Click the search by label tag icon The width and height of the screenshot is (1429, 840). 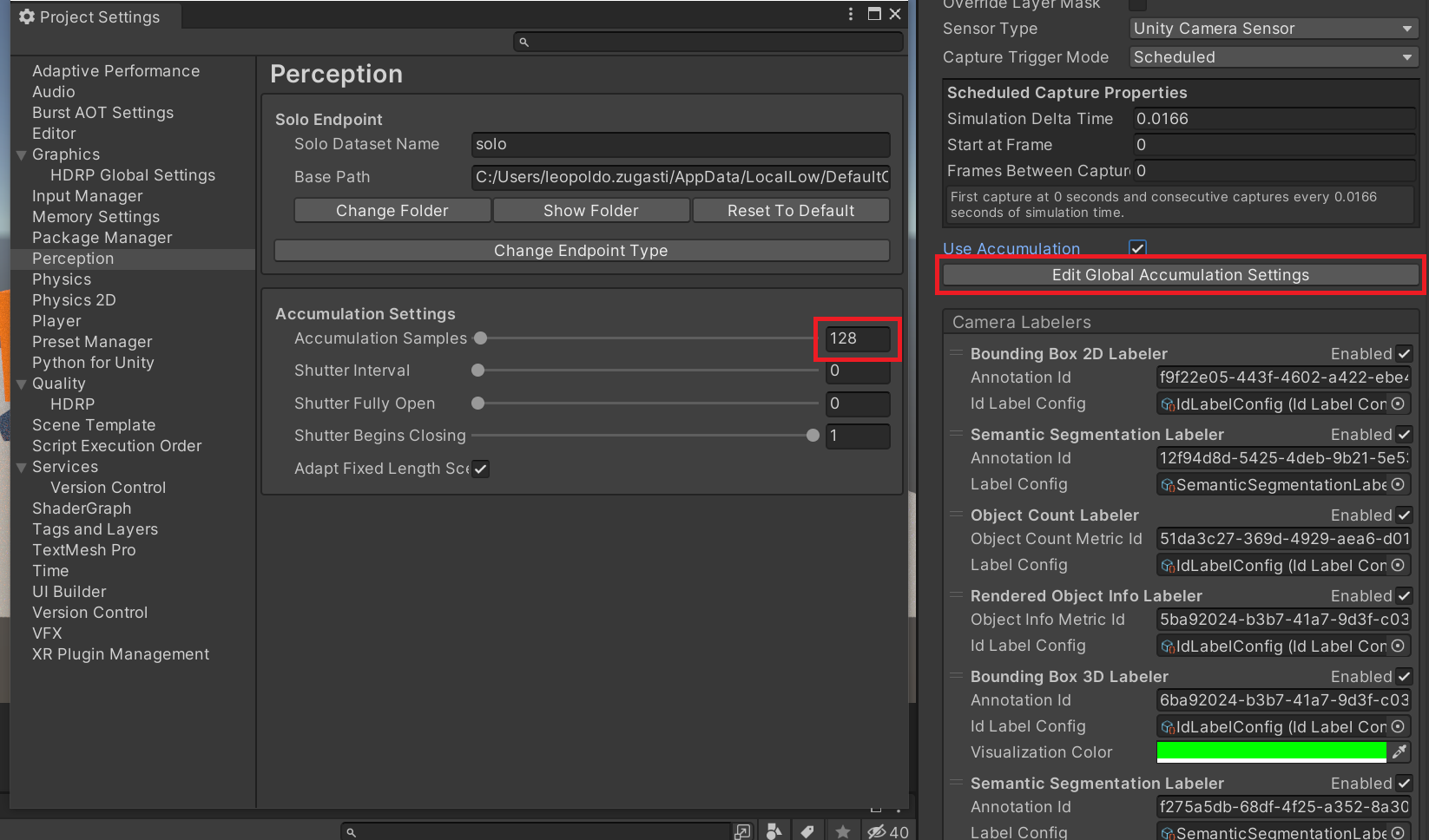[807, 831]
